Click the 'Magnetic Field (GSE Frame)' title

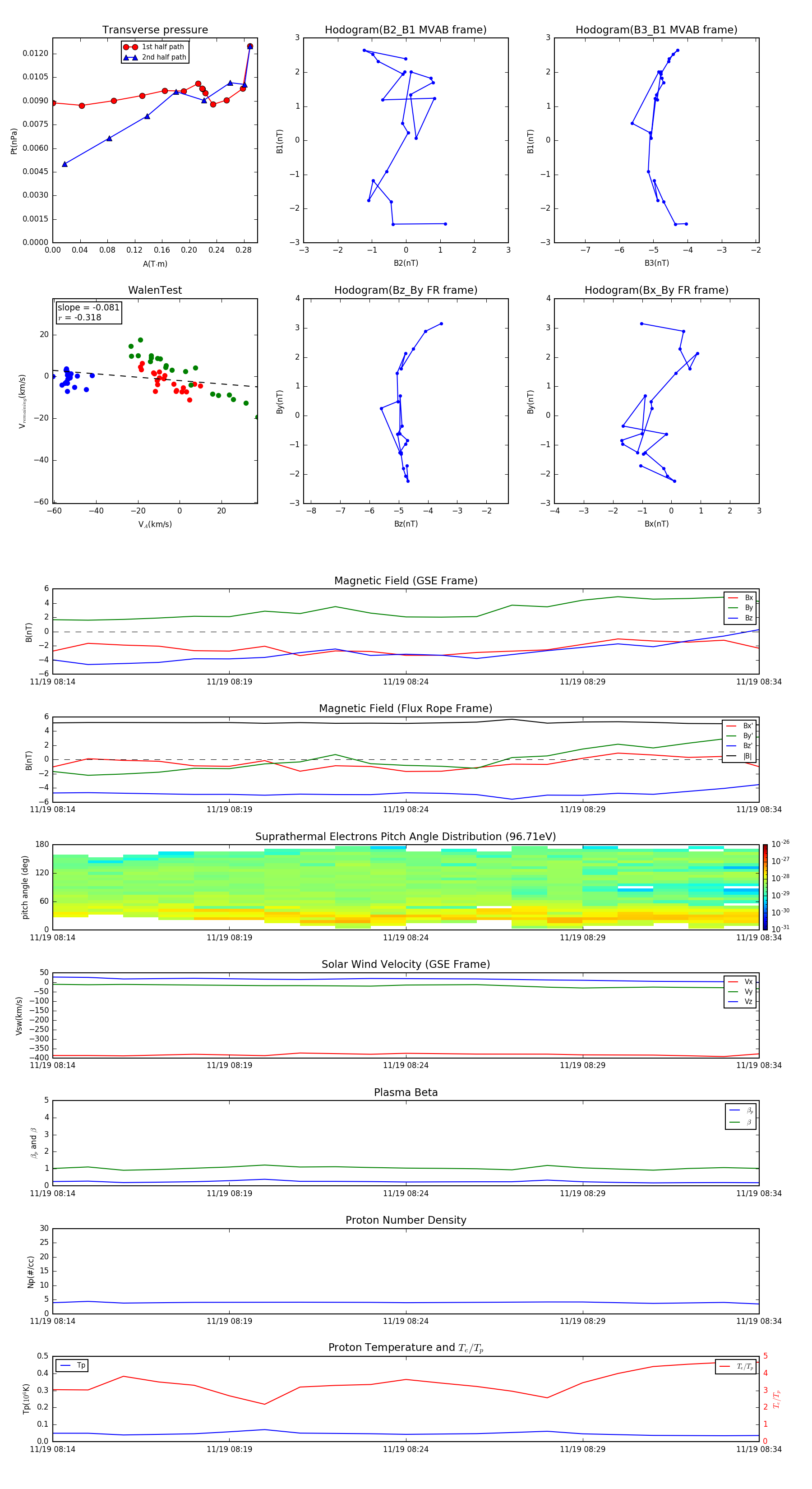click(406, 581)
